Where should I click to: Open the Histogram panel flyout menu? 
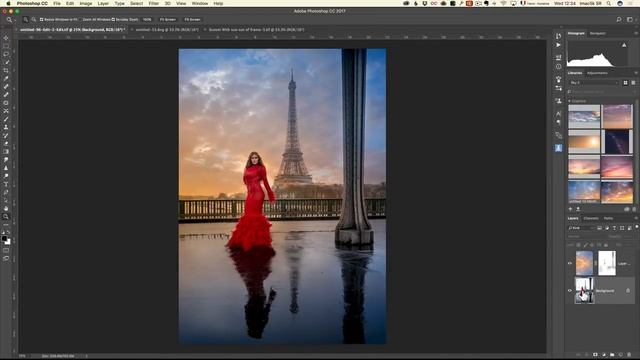coord(636,33)
